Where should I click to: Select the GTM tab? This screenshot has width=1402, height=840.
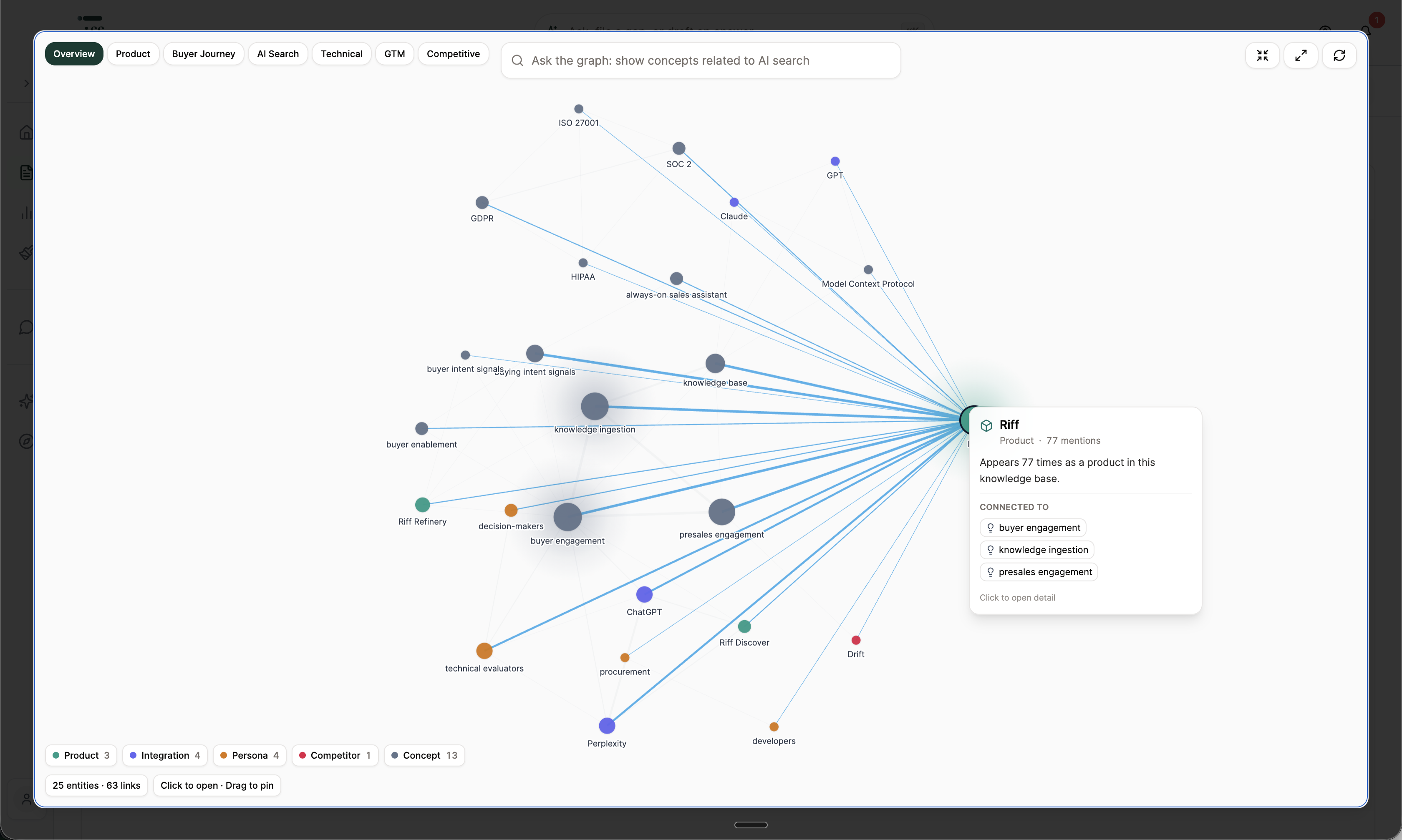[x=395, y=54]
